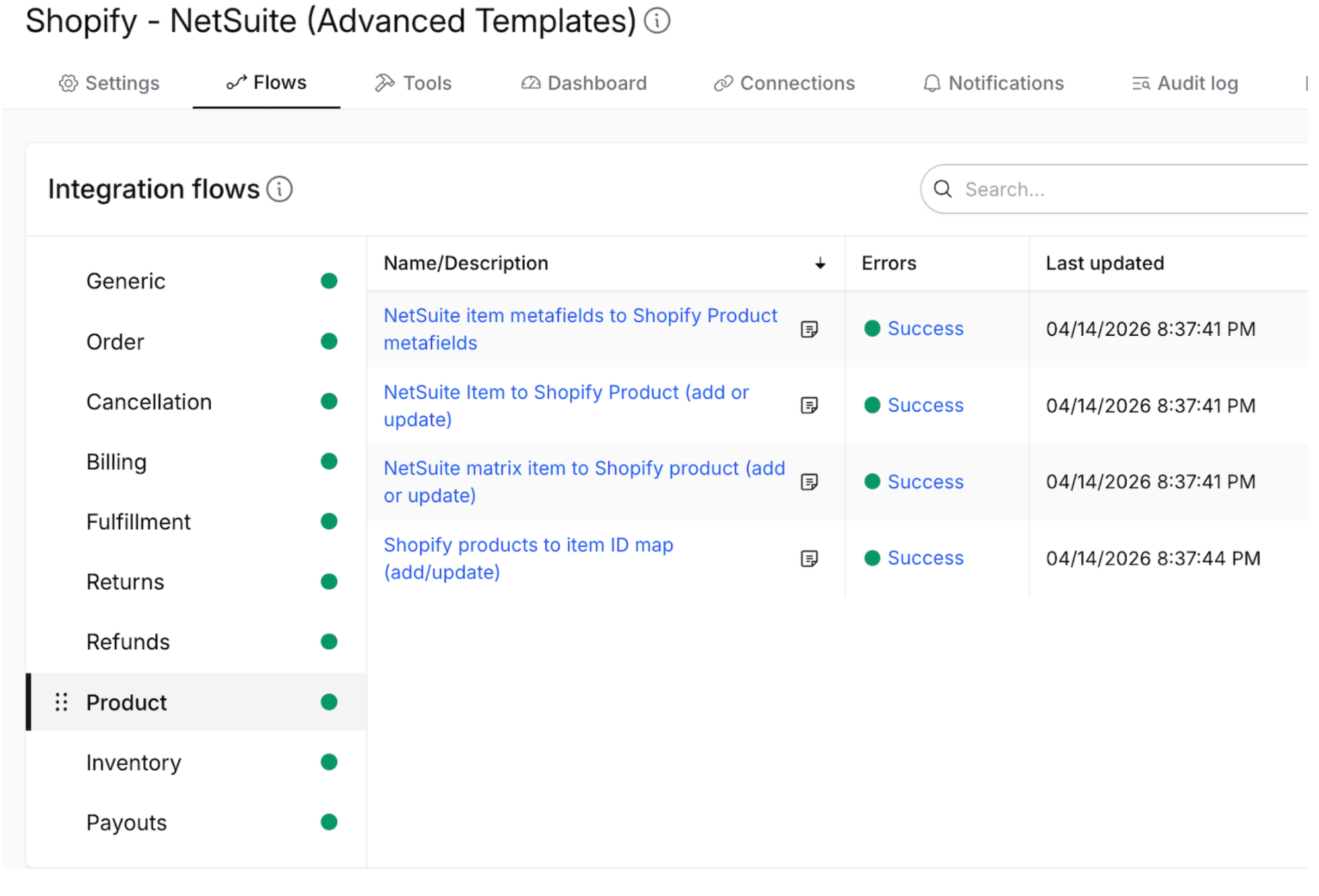Click the info icon next to Integration flows
The height and width of the screenshot is (896, 1319).
point(279,189)
